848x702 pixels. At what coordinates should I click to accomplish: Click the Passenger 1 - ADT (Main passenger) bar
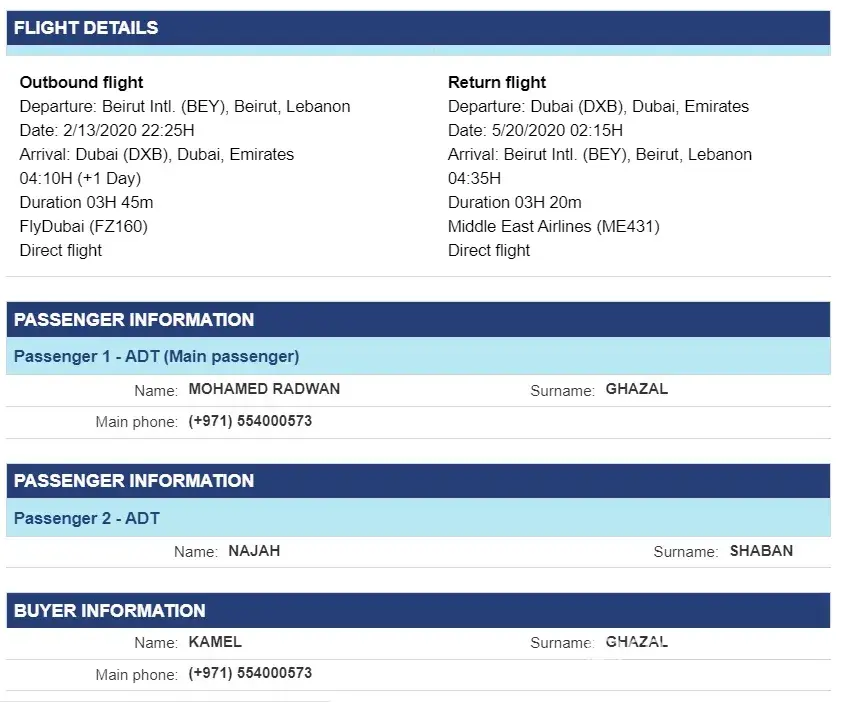pos(156,356)
